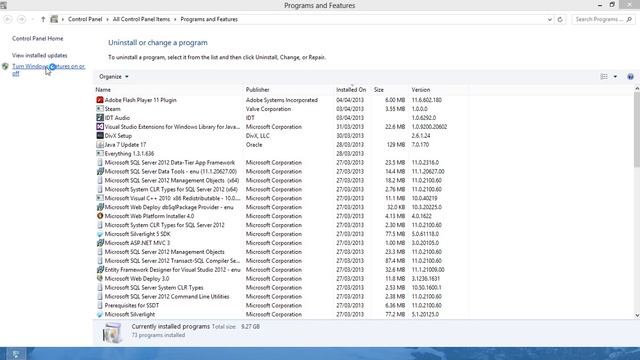Screen dimensions: 640x360
Task: Click the Microsoft Web Deploy dbSqlPackage Provider icon
Action: (100, 207)
